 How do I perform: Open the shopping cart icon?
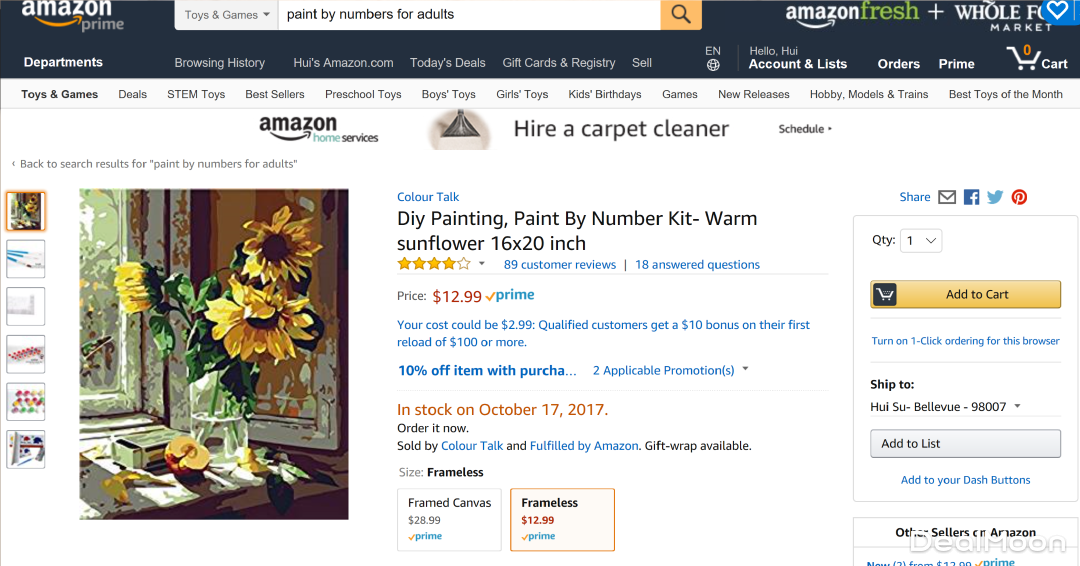click(x=1037, y=58)
